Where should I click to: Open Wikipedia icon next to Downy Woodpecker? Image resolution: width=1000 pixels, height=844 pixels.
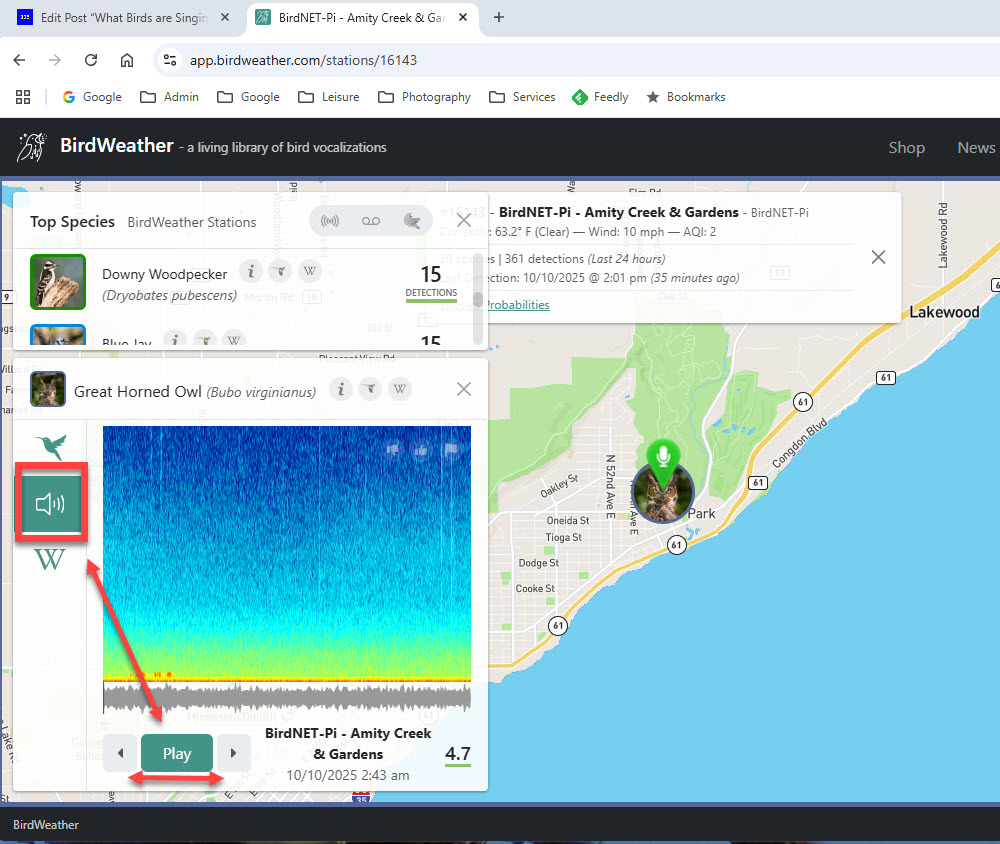(x=311, y=272)
